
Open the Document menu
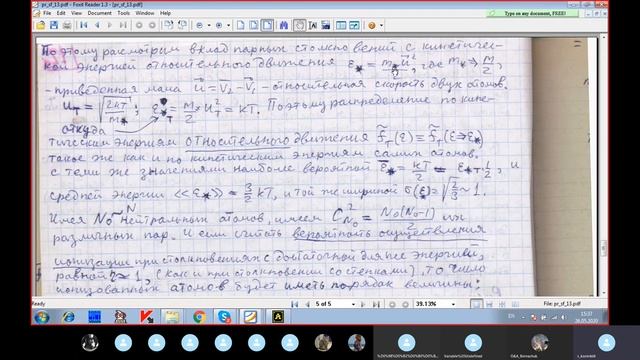(x=99, y=13)
